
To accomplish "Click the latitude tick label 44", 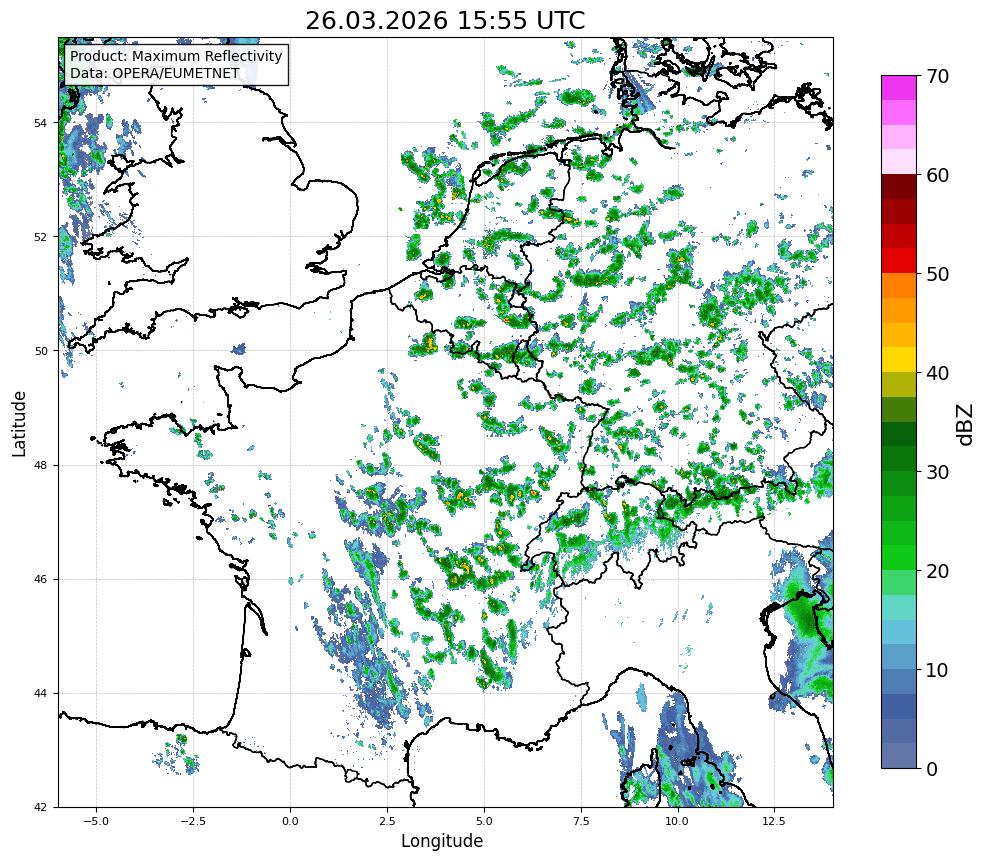I will click(40, 694).
